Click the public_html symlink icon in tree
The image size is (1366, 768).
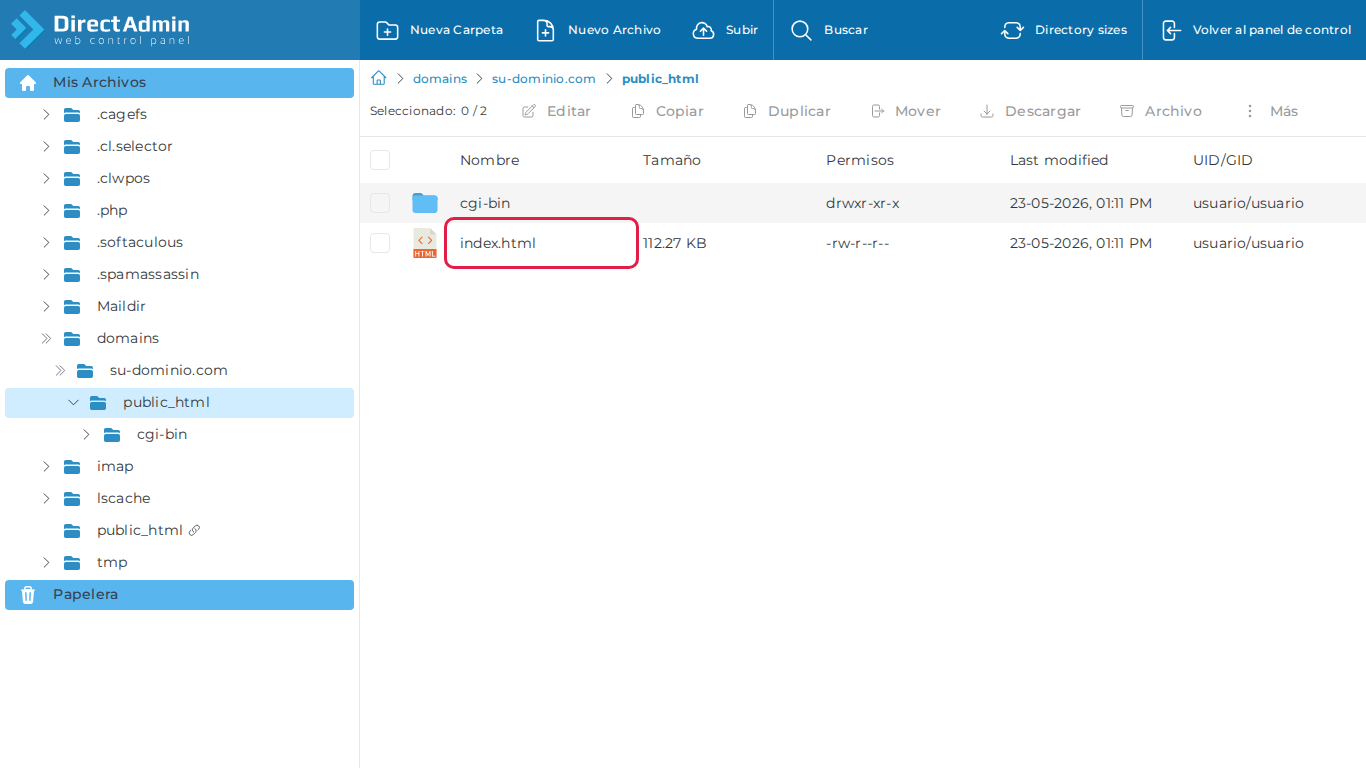(194, 530)
